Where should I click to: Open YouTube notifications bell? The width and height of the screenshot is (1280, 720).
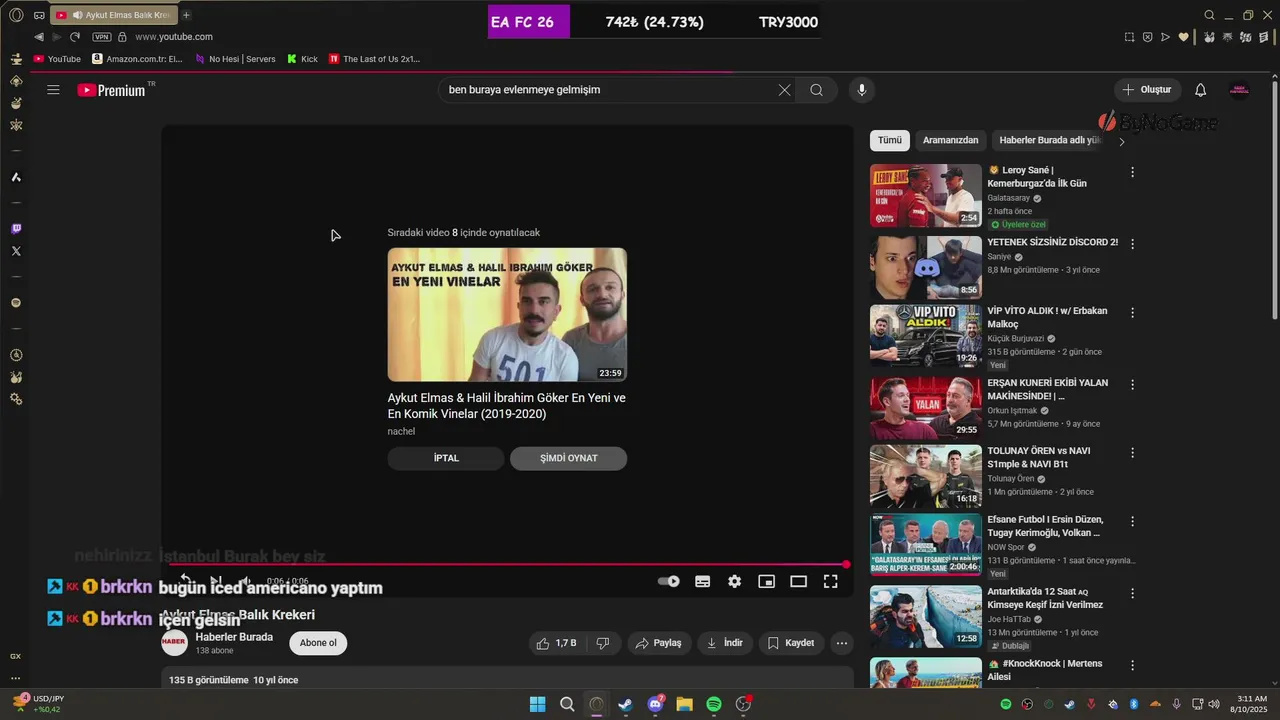click(1201, 90)
